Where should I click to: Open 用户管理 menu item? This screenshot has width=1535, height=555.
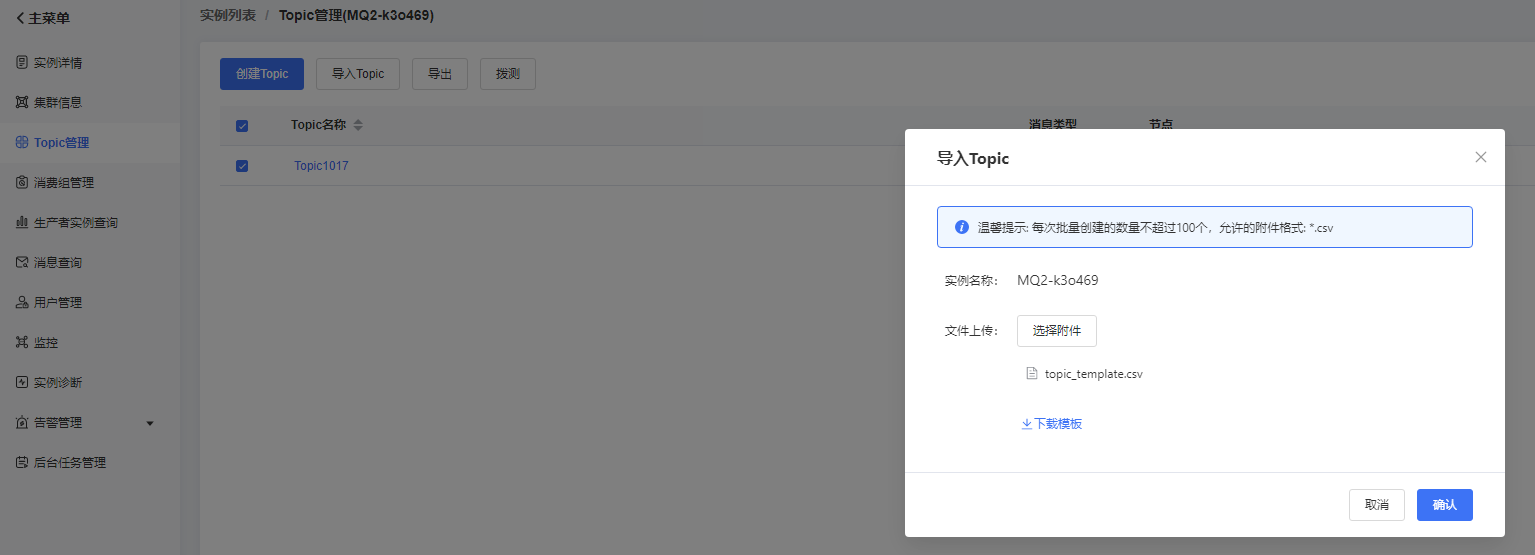(90, 302)
